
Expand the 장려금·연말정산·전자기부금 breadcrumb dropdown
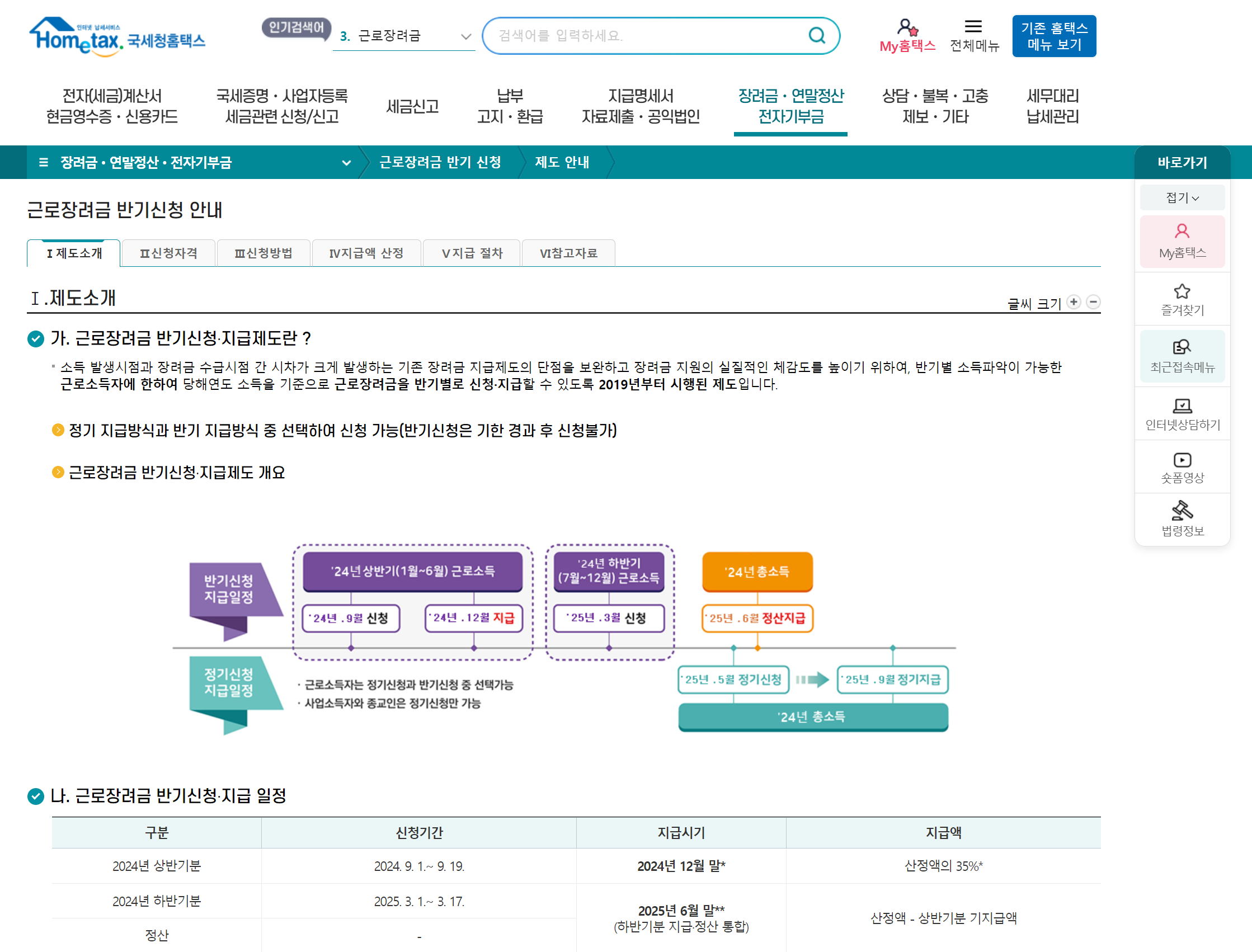[346, 163]
